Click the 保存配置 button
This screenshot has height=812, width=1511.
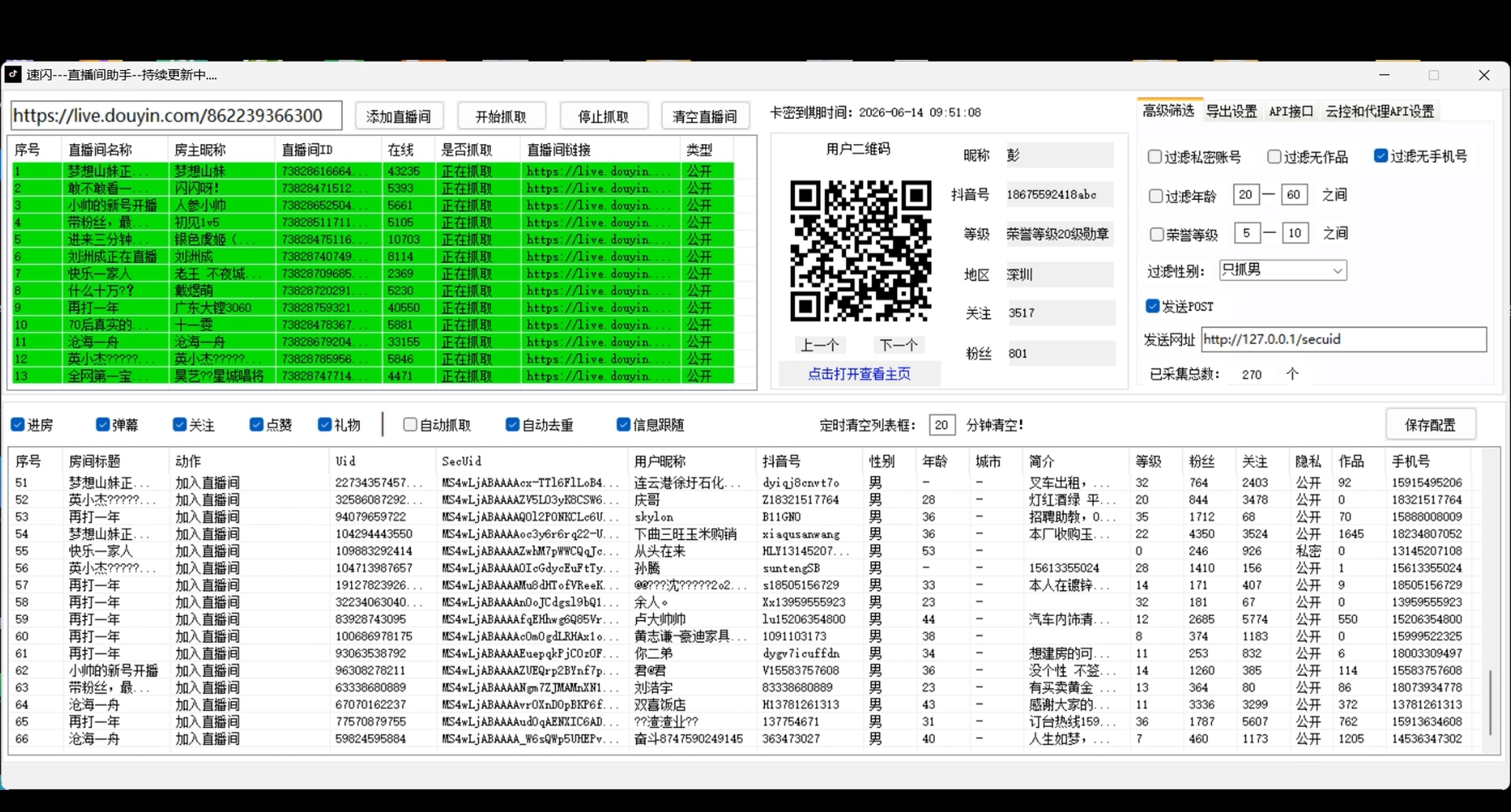coord(1431,423)
